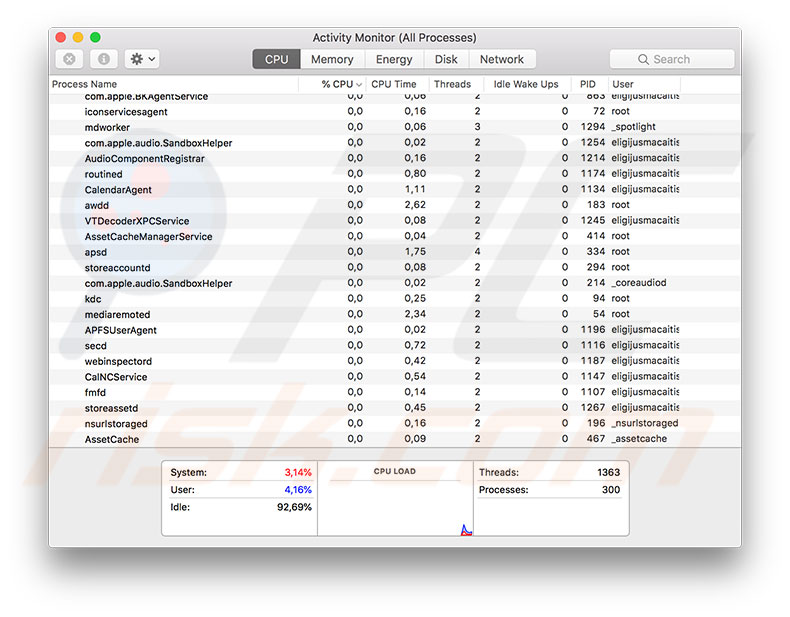Select the CalNCService process
The image size is (790, 617).
[x=395, y=377]
